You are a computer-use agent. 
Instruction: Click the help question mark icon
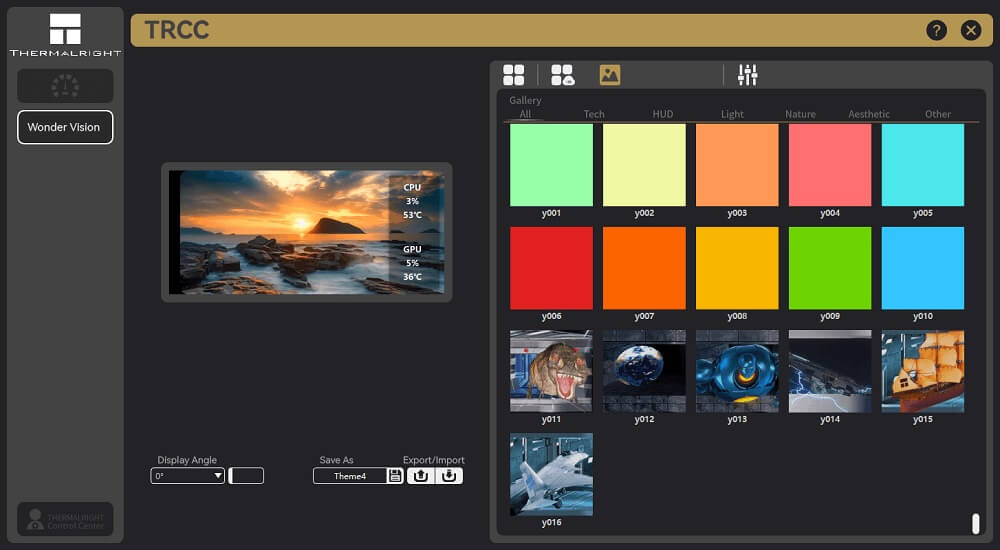tap(936, 30)
